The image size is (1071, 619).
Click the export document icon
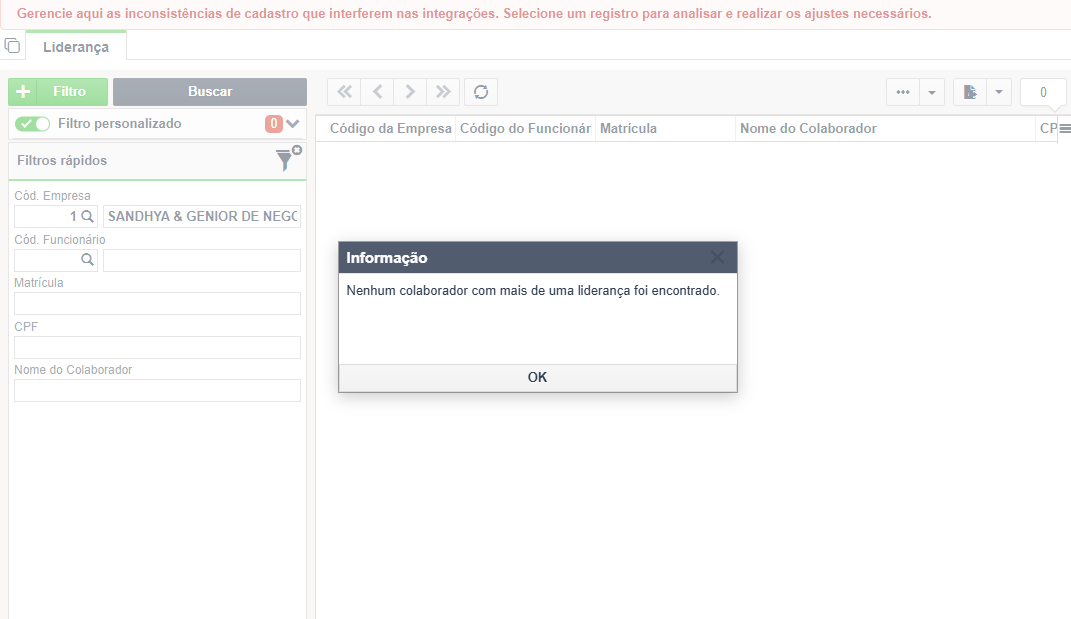point(970,92)
